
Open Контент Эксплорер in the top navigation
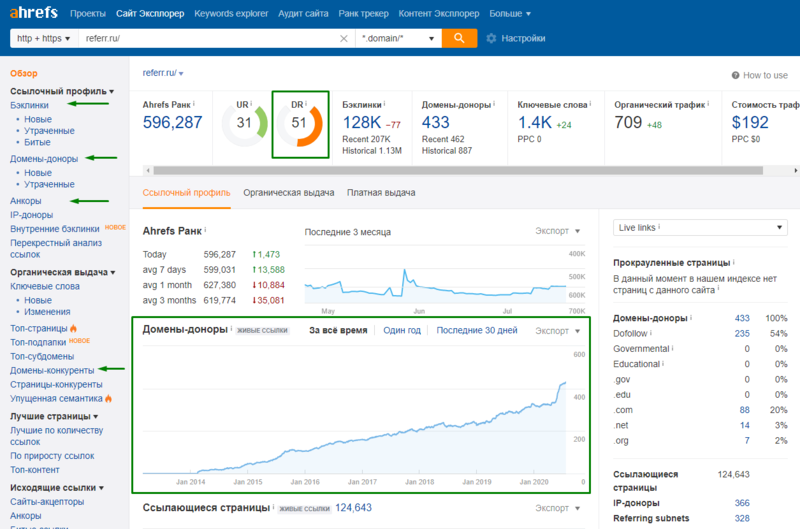[439, 13]
